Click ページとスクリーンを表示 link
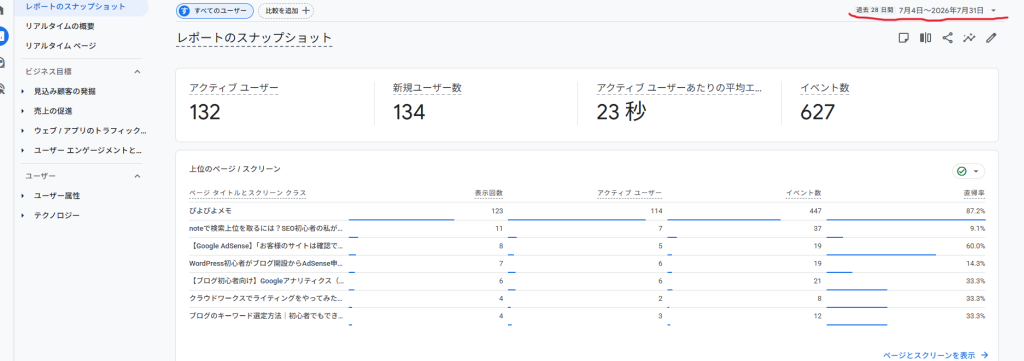The height and width of the screenshot is (361, 1024). coord(935,355)
